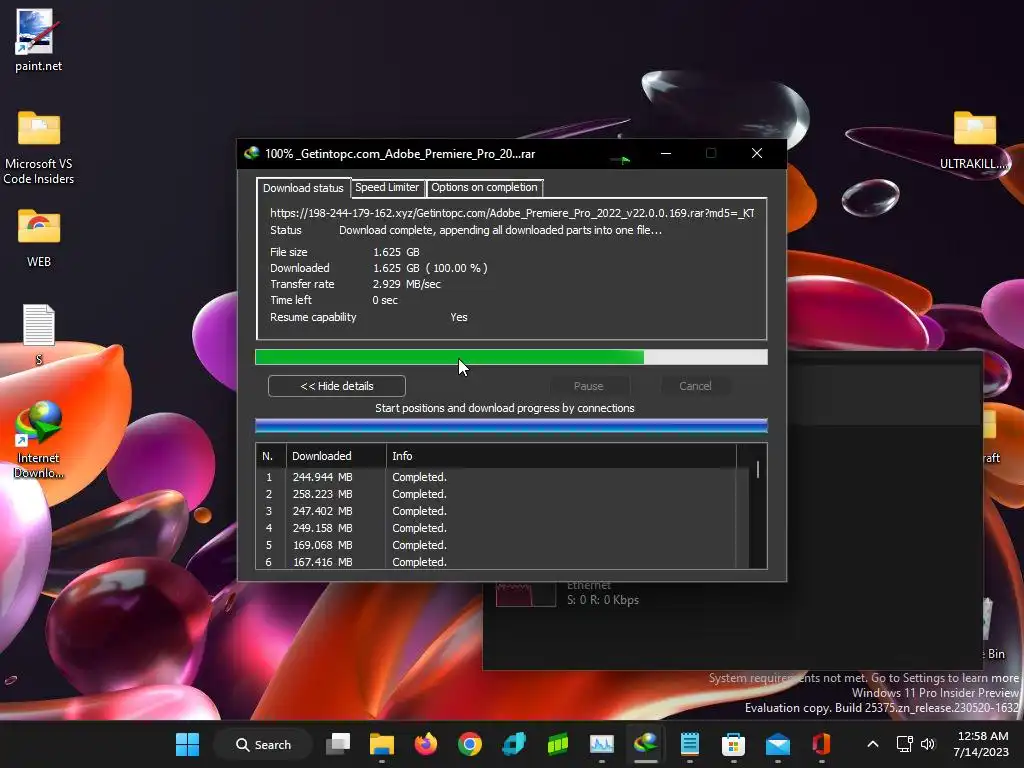Select connection row with 244.944 MB
Screen dimensions: 1024x768
pyautogui.click(x=496, y=477)
